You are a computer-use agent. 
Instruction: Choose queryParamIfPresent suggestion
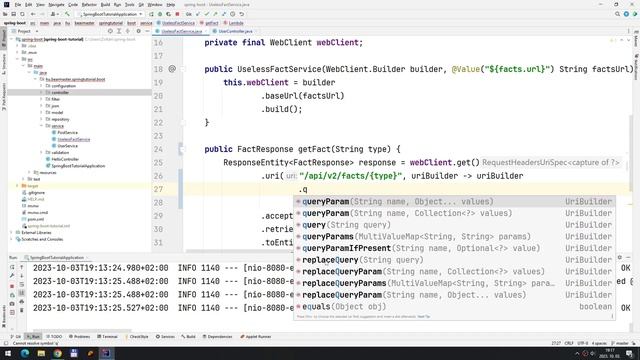click(x=454, y=248)
